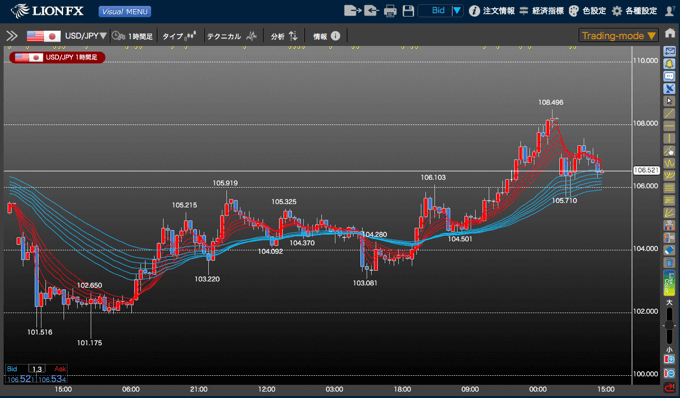The height and width of the screenshot is (398, 680).
Task: Click the zoom in plus icon
Action: tap(669, 359)
